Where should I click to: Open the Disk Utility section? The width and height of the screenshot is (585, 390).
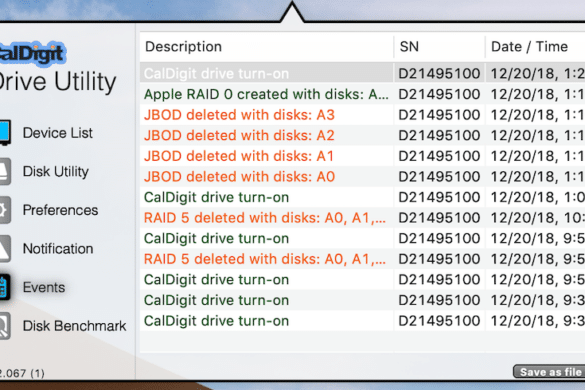[x=56, y=172]
